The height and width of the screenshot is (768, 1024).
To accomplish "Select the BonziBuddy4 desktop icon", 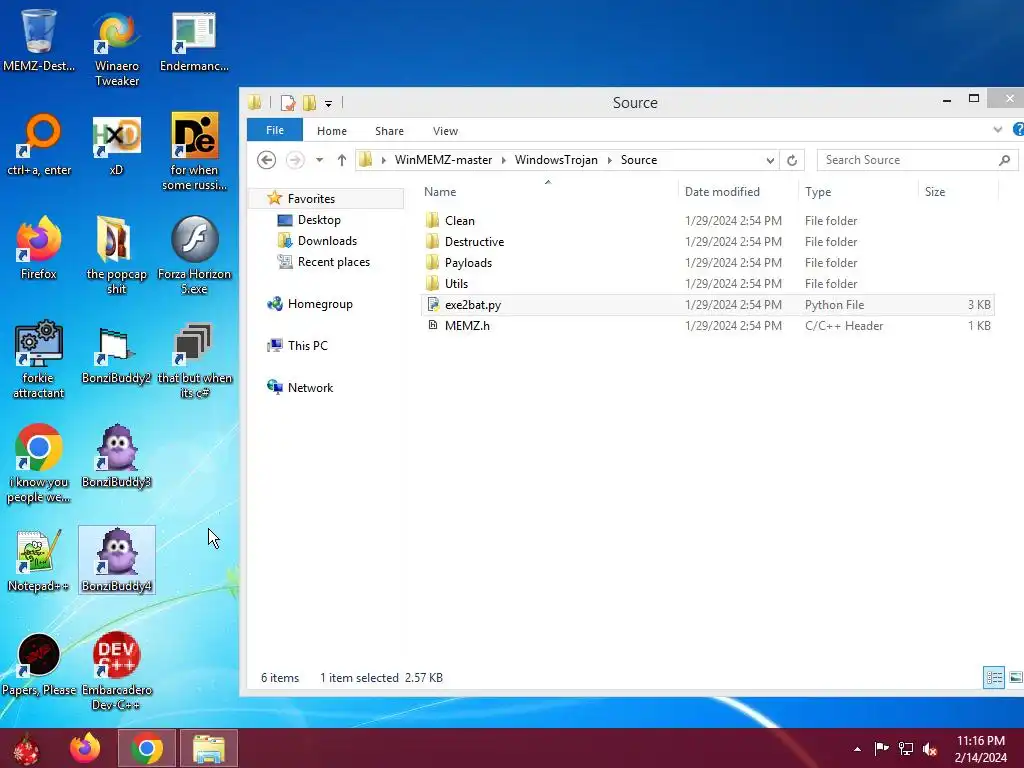I will coord(117,560).
